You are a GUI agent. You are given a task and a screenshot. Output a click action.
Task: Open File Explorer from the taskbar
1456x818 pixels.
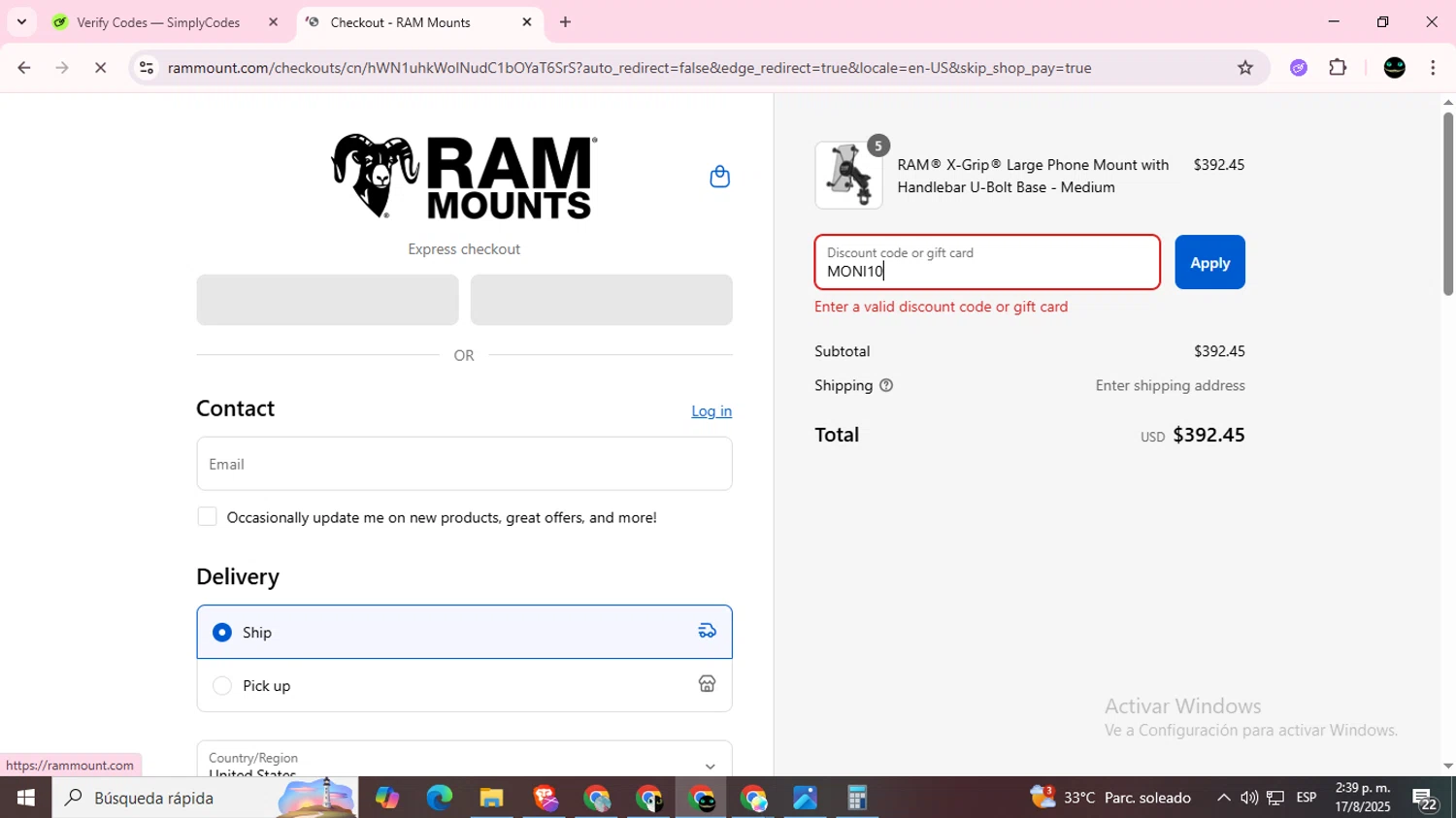491,798
